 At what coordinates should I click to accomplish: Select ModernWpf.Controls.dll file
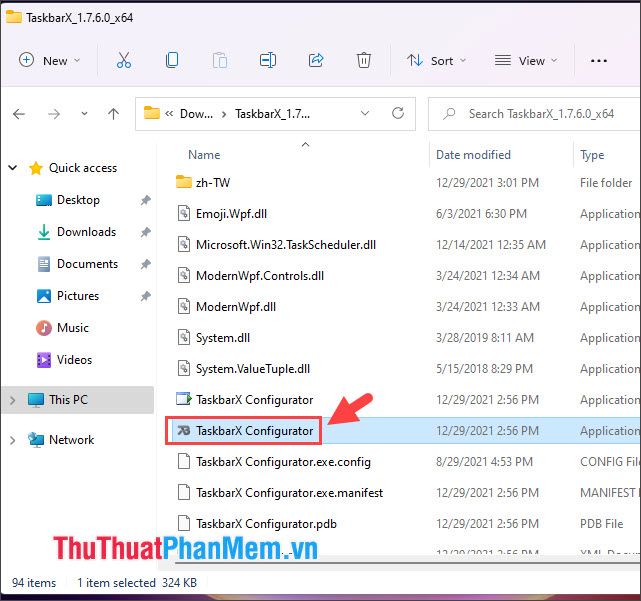point(260,276)
